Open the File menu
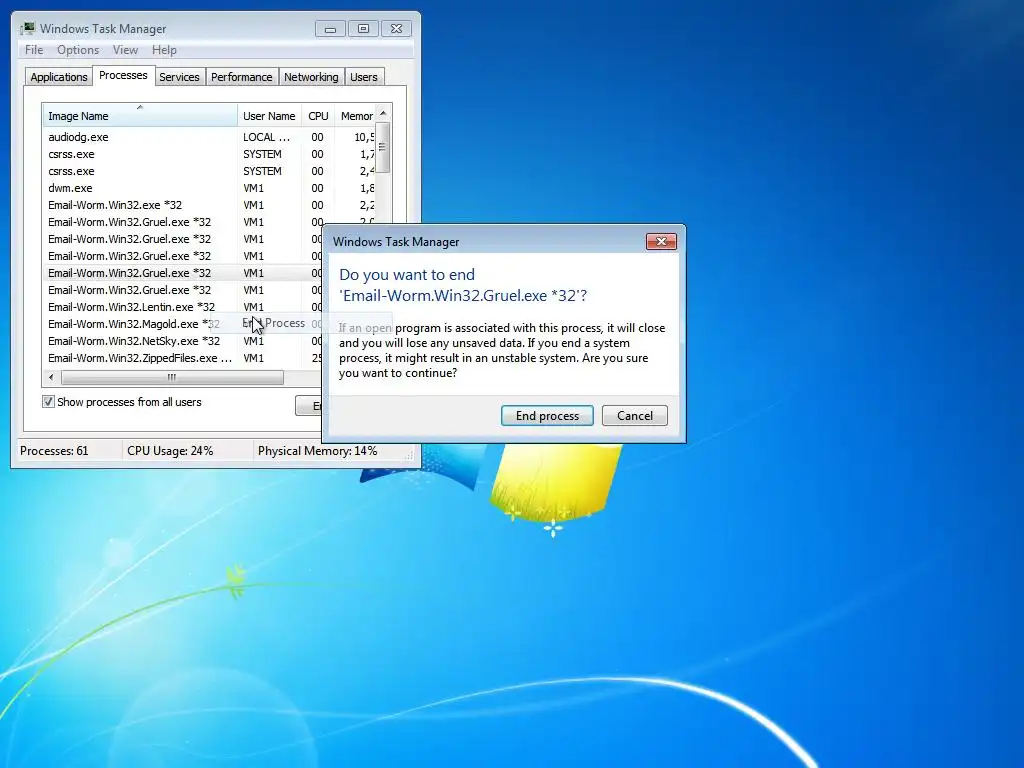Image resolution: width=1024 pixels, height=768 pixels. (x=34, y=50)
